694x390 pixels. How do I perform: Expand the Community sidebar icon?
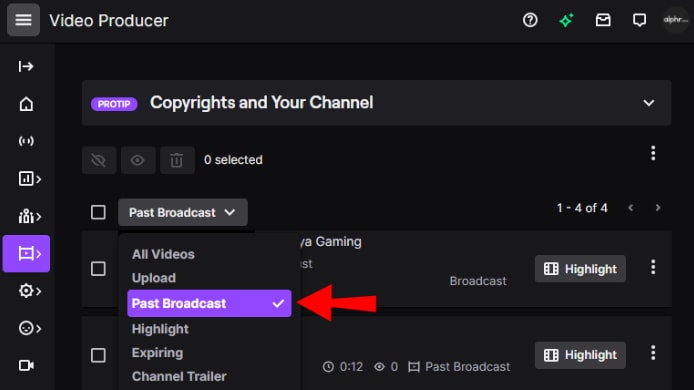pyautogui.click(x=29, y=216)
